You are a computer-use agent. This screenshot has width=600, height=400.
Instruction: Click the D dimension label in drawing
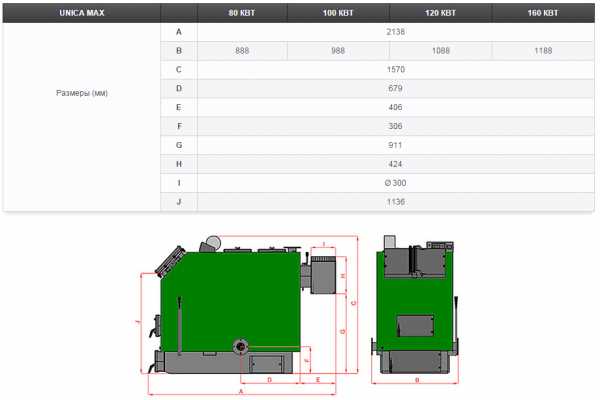[x=269, y=380]
